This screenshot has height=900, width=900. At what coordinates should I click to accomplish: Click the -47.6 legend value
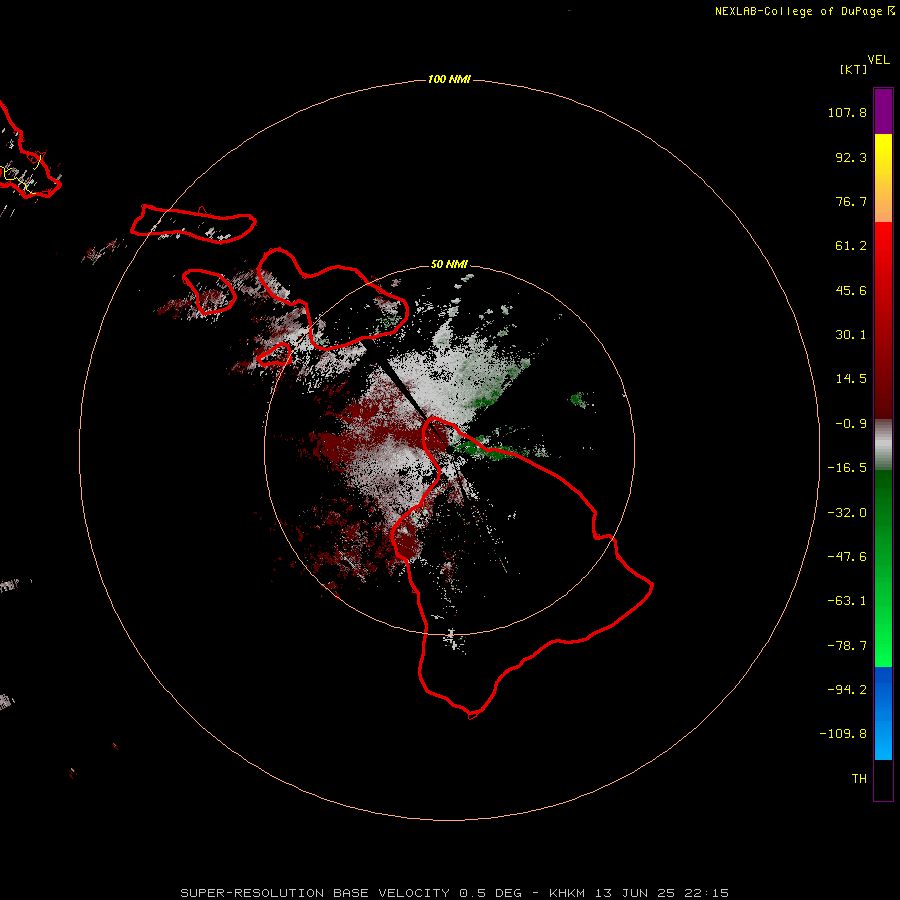click(x=847, y=557)
